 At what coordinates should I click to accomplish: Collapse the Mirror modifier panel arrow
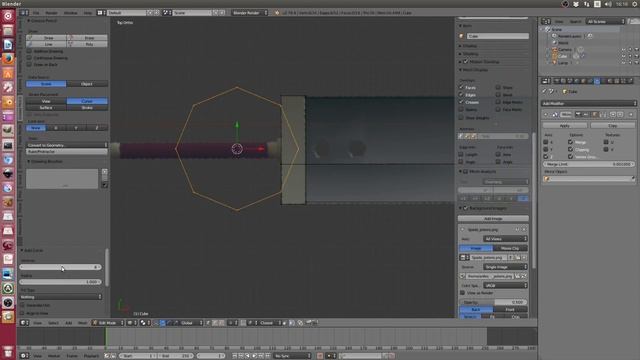(546, 115)
